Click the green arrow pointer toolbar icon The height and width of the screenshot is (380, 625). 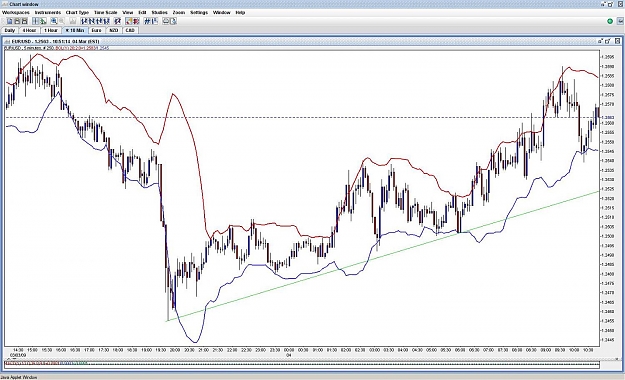coord(43,21)
